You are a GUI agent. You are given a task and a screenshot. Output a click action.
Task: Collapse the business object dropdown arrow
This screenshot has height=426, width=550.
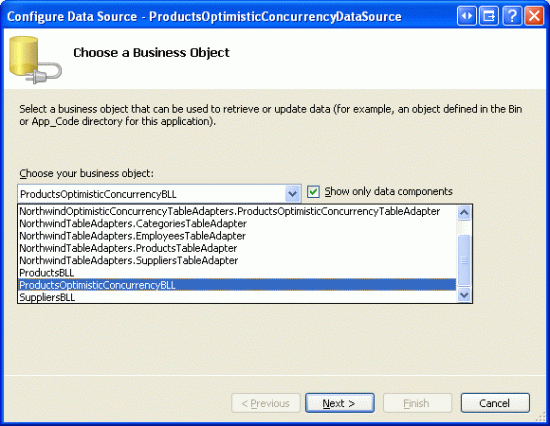[x=292, y=194]
